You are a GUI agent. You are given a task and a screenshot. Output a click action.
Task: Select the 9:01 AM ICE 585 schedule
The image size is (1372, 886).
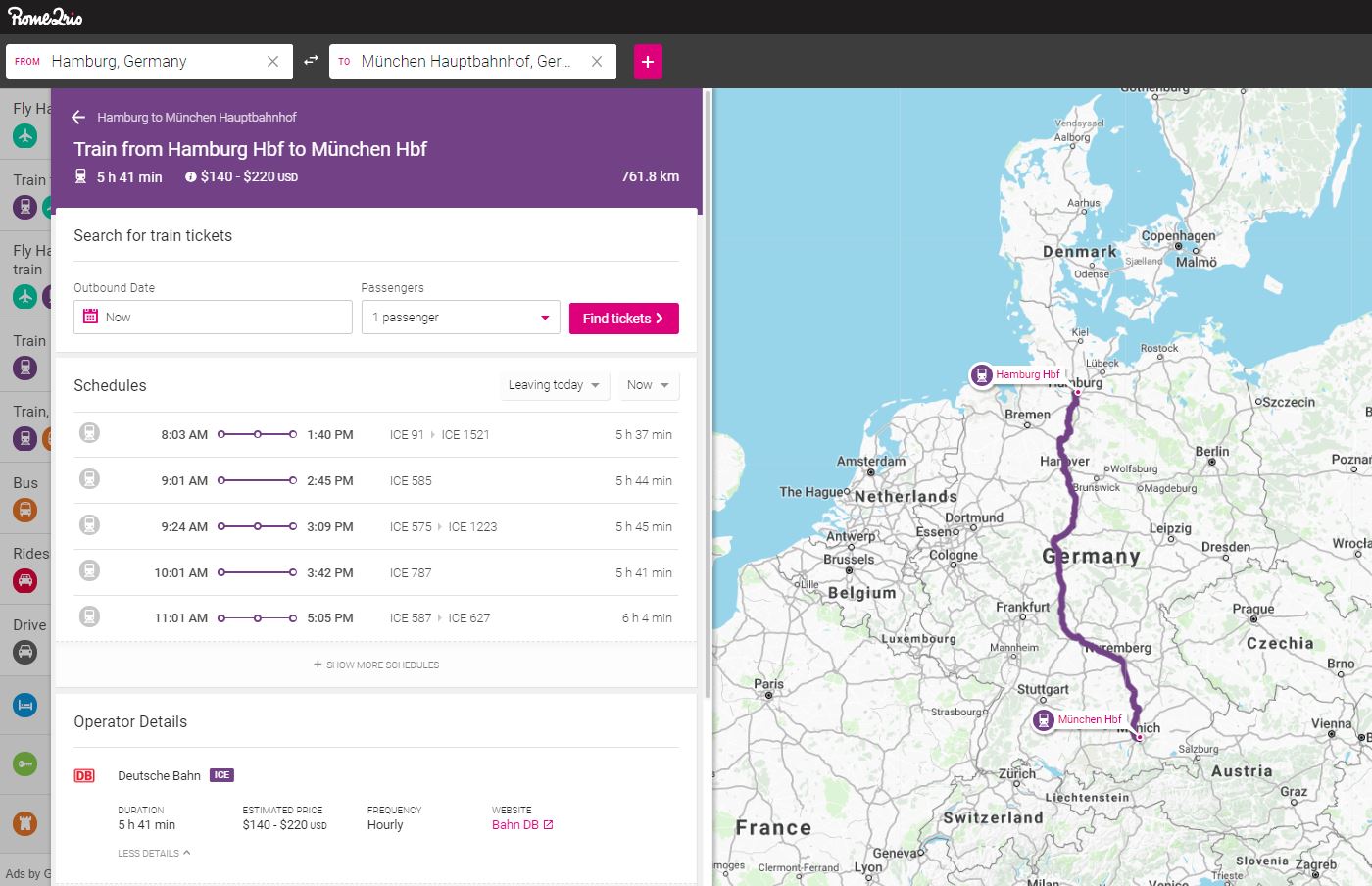(376, 481)
